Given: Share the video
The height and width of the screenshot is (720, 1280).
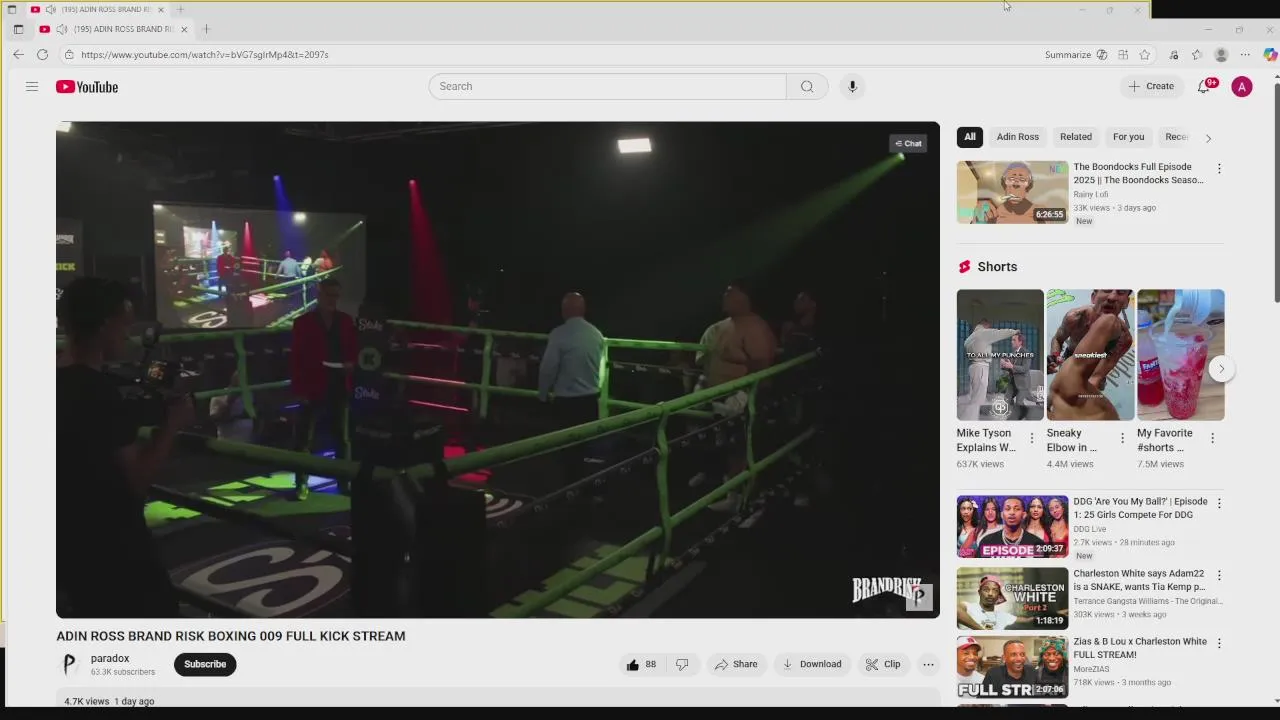Looking at the screenshot, I should pyautogui.click(x=736, y=664).
